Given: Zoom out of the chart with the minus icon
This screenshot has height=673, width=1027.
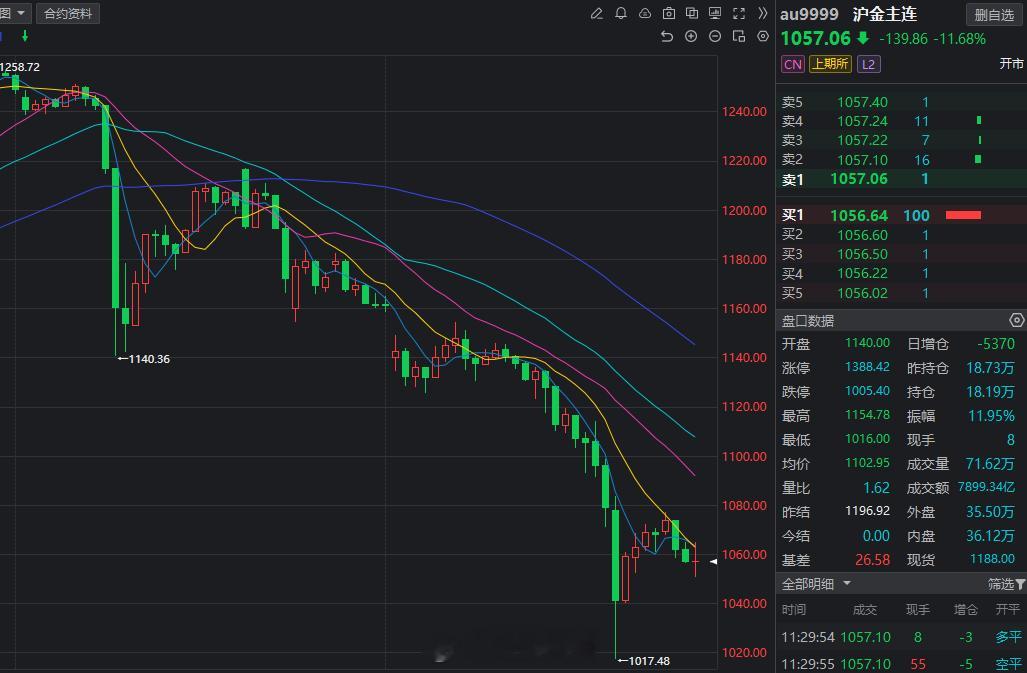Looking at the screenshot, I should pos(714,35).
